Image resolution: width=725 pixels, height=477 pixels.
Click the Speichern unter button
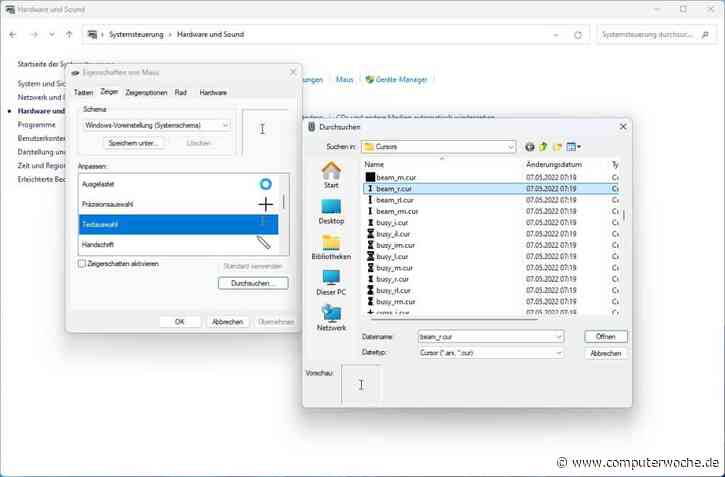(133, 143)
